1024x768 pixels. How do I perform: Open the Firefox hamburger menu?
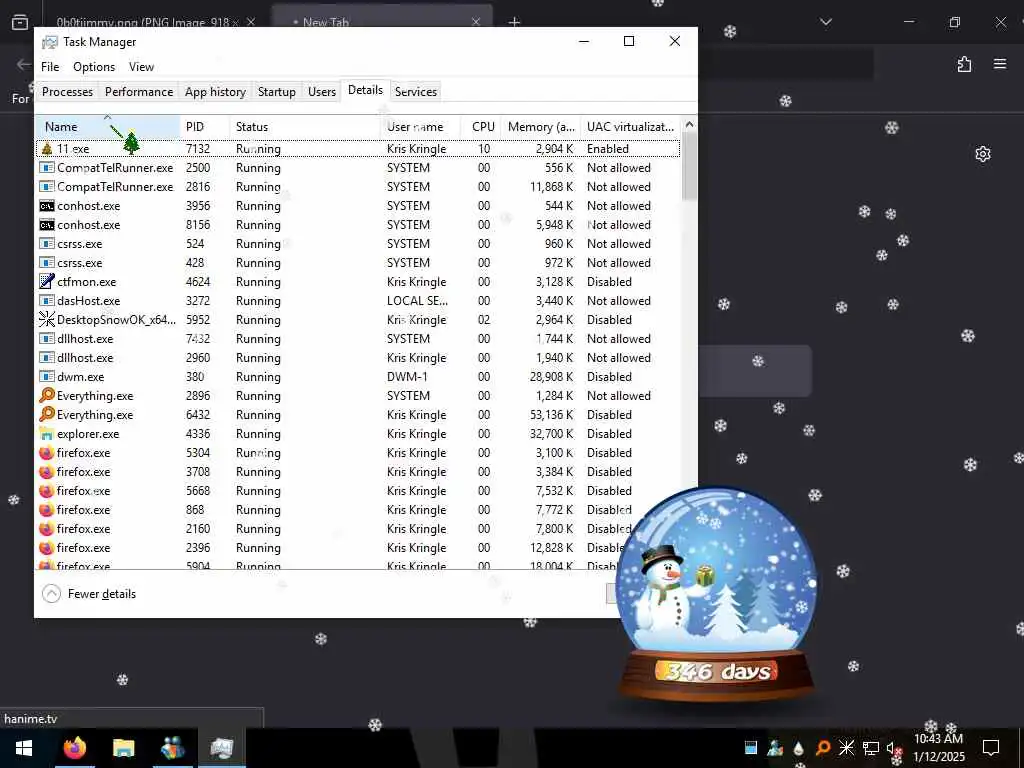(1000, 64)
